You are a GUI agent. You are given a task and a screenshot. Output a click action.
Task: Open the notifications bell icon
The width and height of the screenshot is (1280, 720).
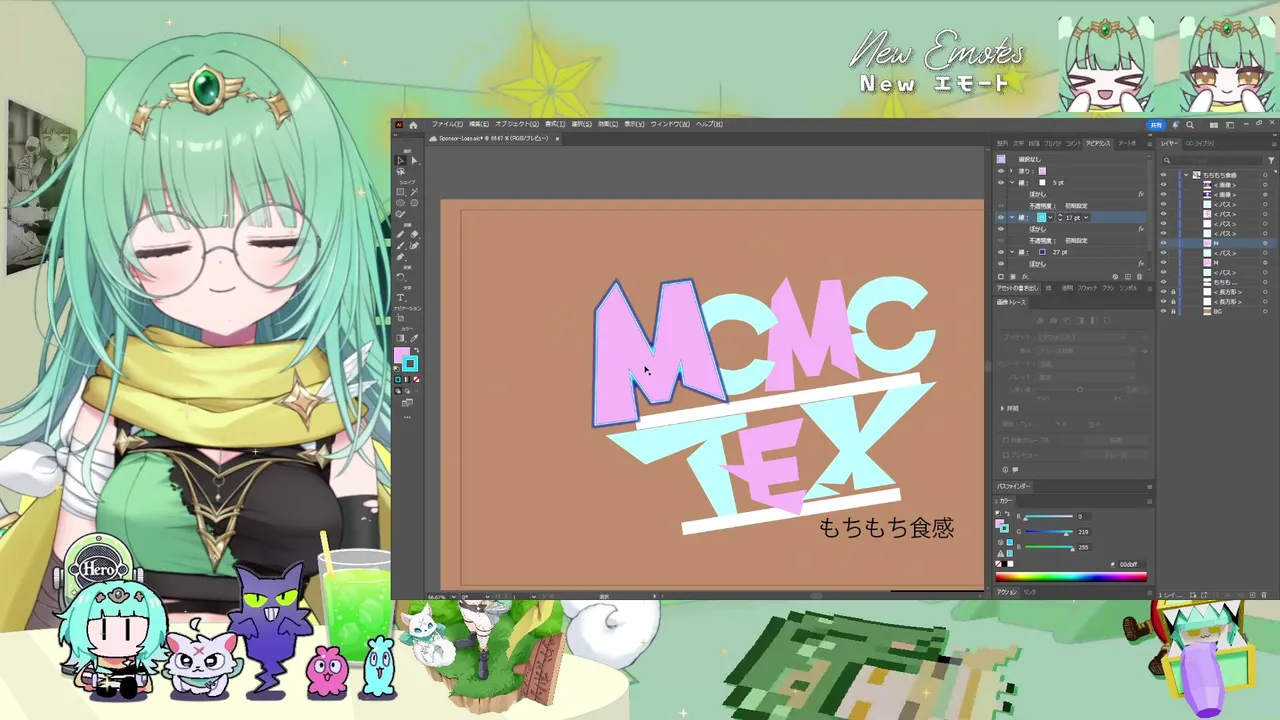point(1176,125)
